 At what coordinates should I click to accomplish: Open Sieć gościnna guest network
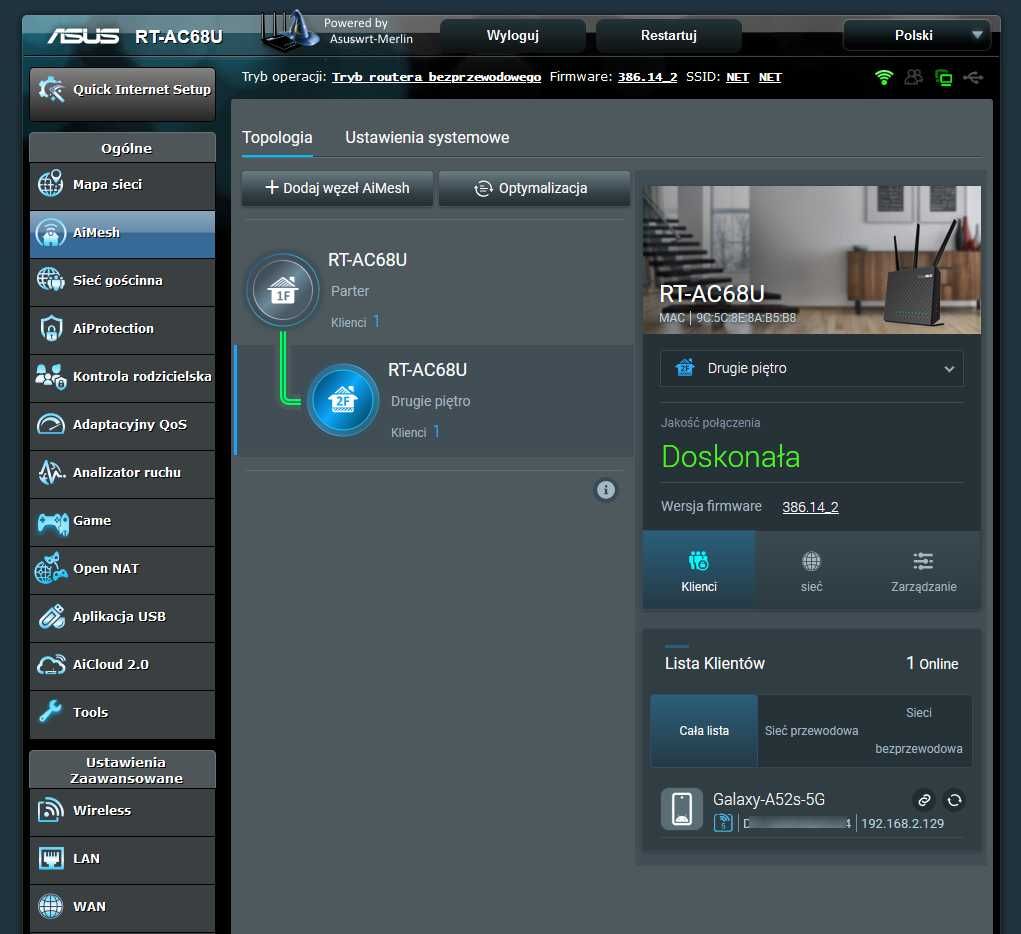click(122, 281)
